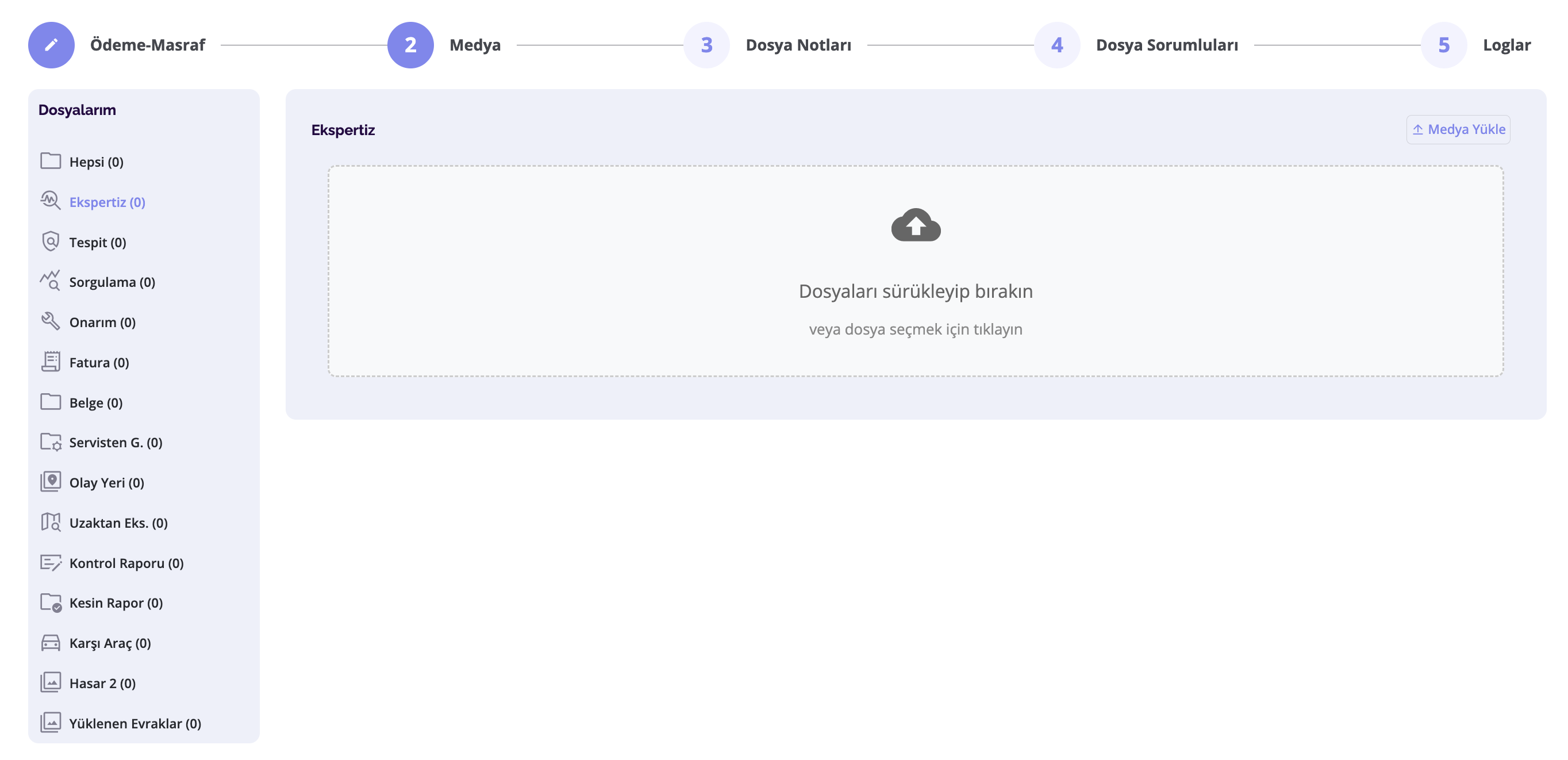Click the Tespit shield icon
The height and width of the screenshot is (760, 1568).
(x=51, y=242)
